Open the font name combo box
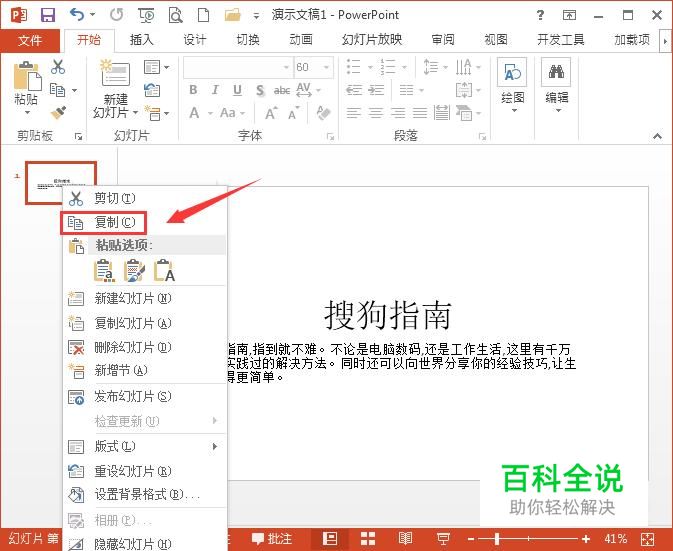 [238, 67]
